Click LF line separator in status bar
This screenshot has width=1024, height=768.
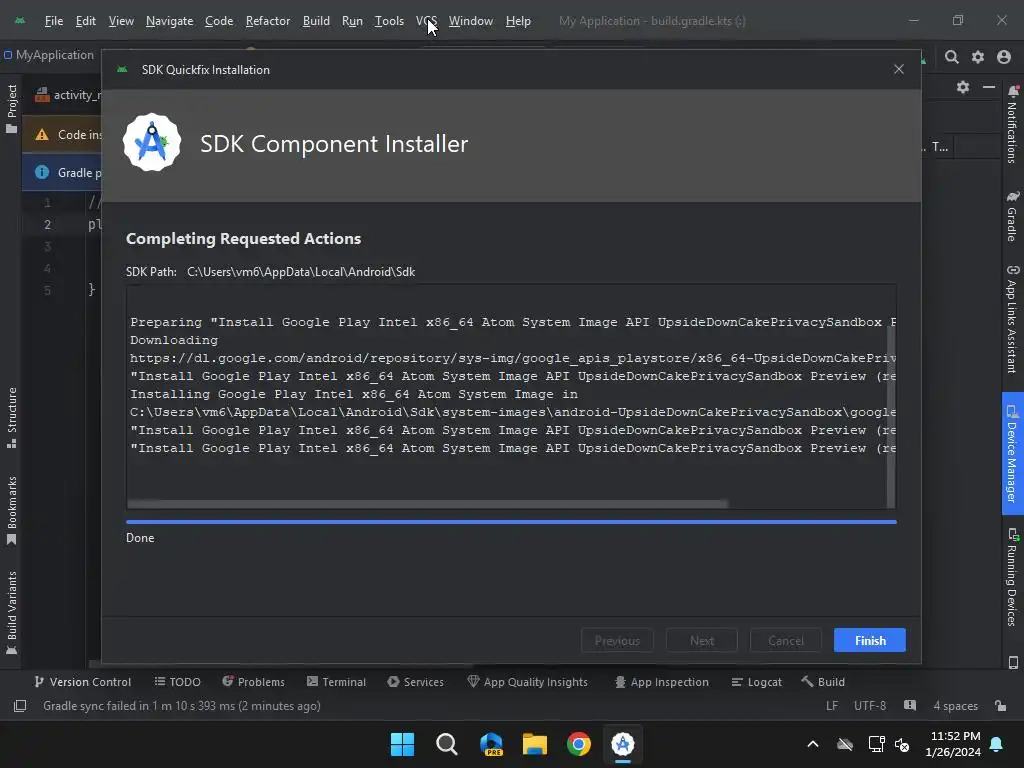pos(832,706)
